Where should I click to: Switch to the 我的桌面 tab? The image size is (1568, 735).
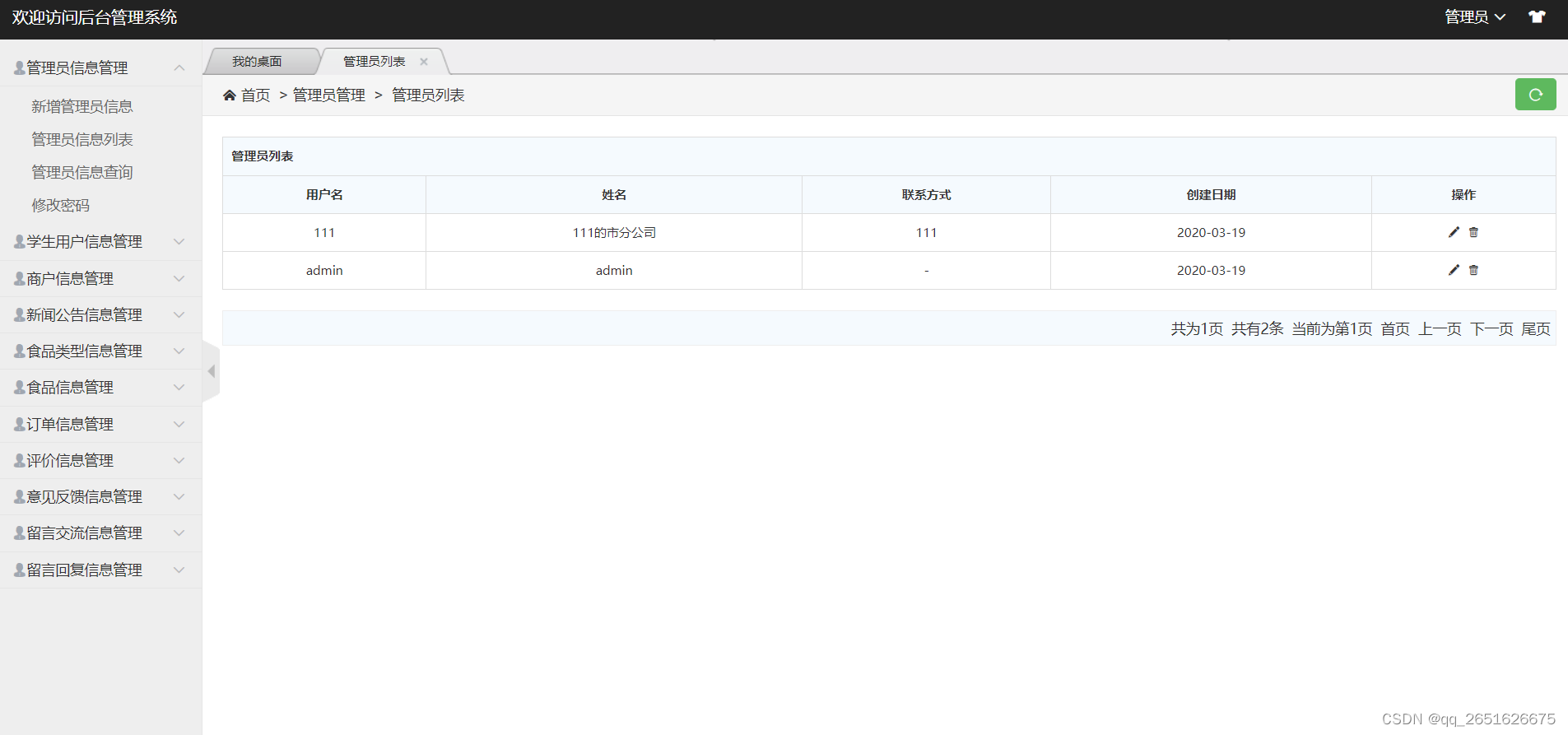click(x=257, y=62)
